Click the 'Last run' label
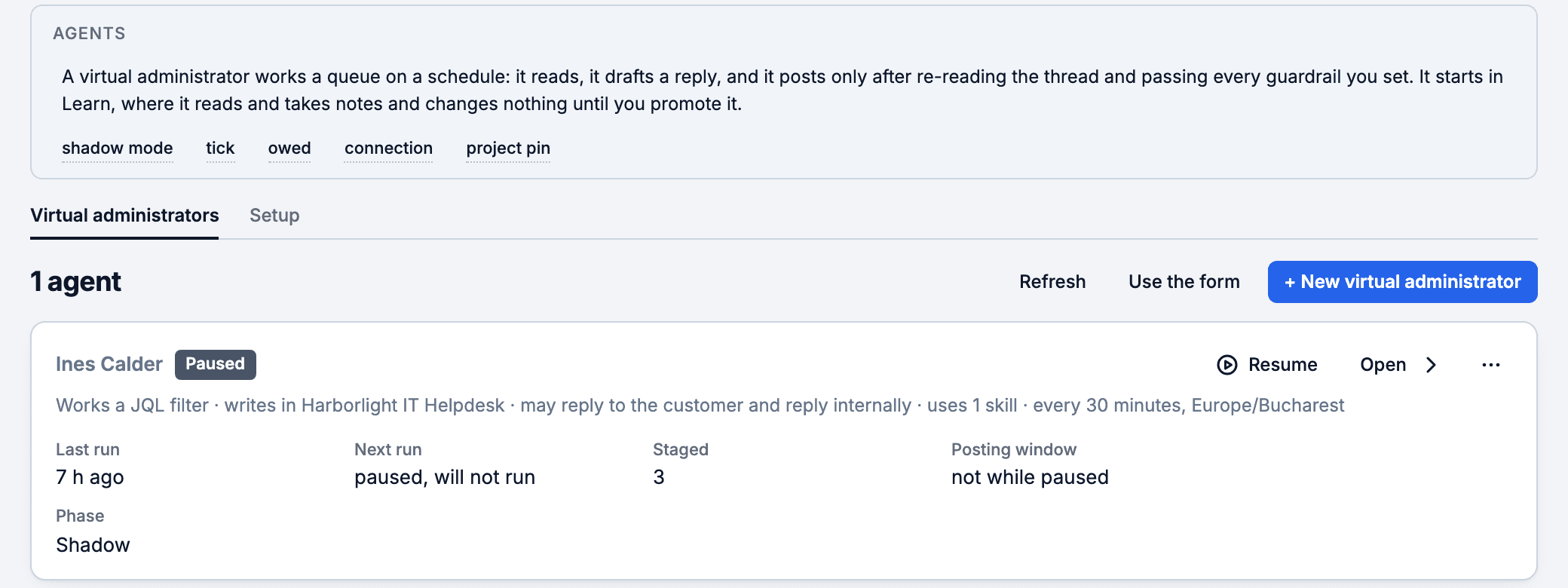Viewport: 1568px width, 588px height. [87, 450]
